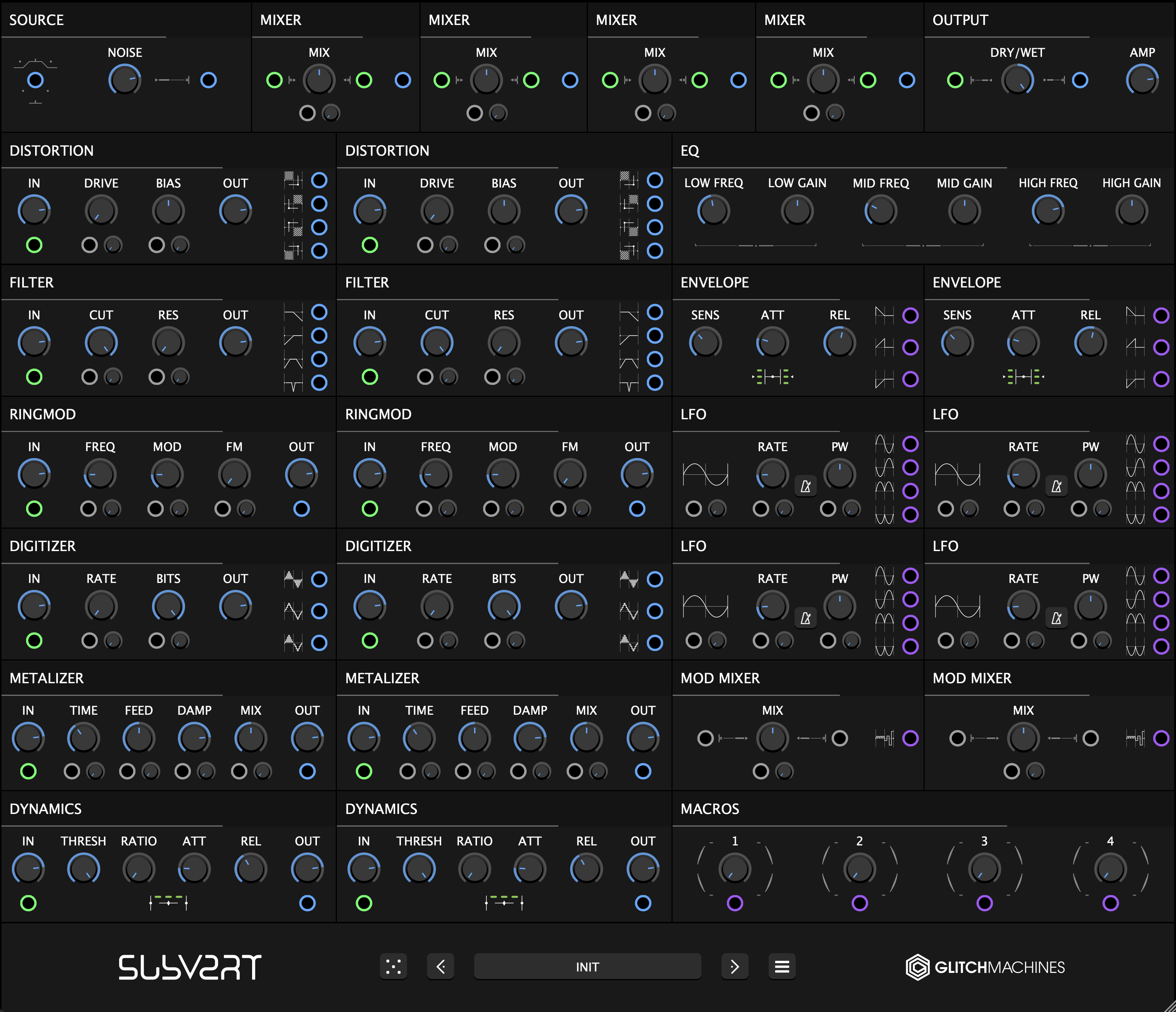Click the EQ HIGH FREQ knob
1176x1012 pixels.
click(1048, 211)
